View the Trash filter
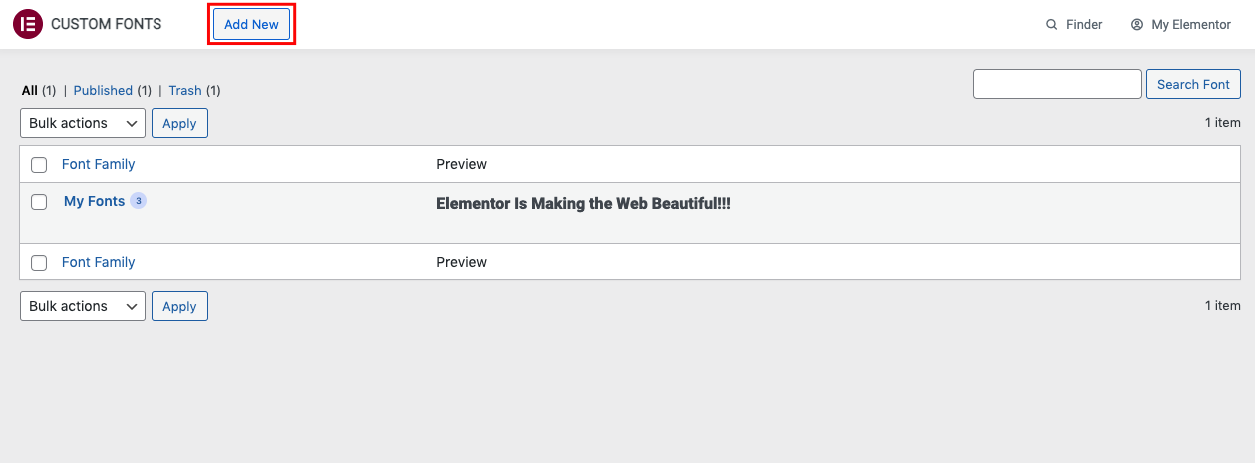1255x463 pixels. point(185,90)
